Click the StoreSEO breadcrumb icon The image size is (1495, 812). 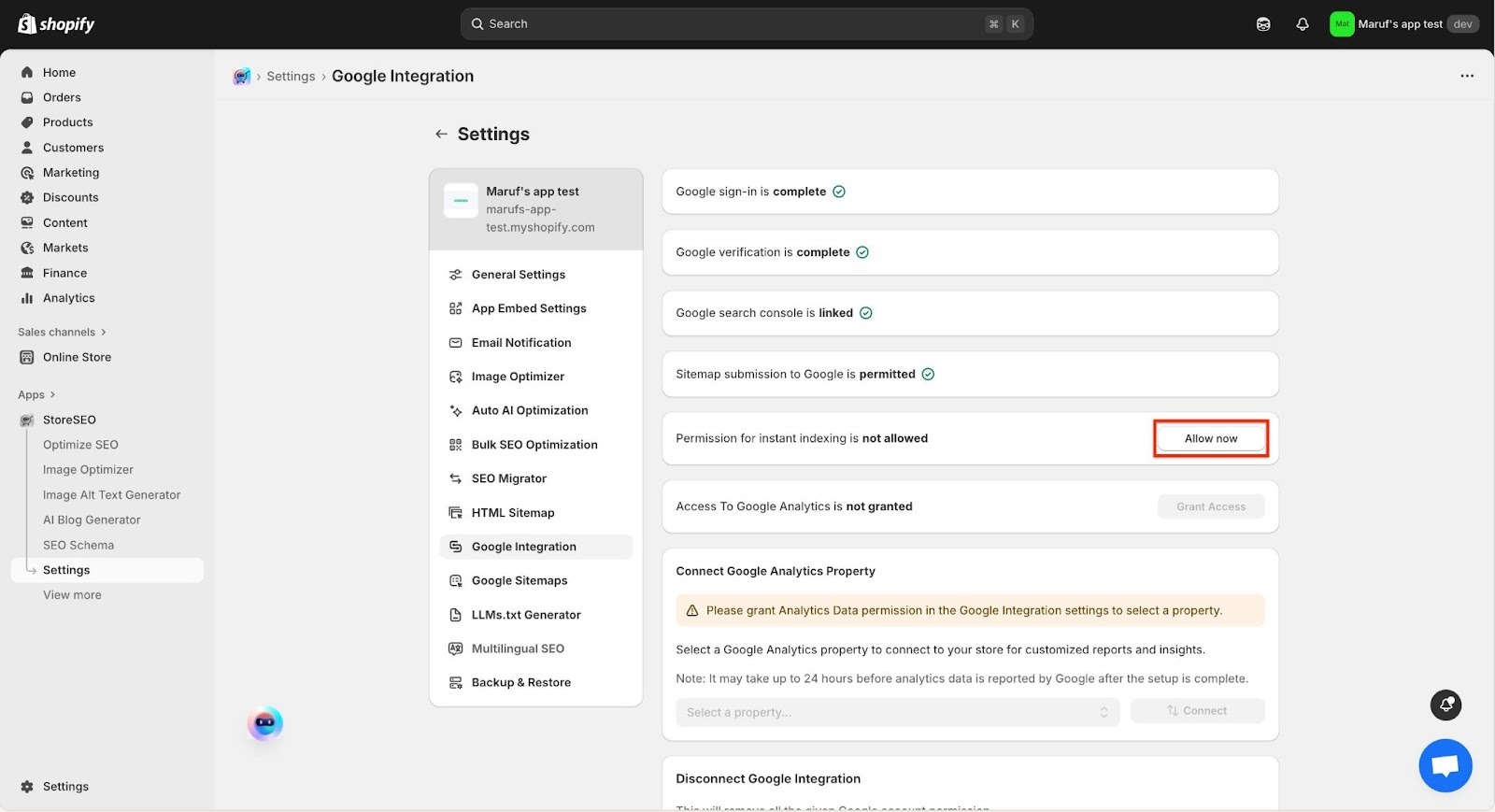[x=242, y=77]
